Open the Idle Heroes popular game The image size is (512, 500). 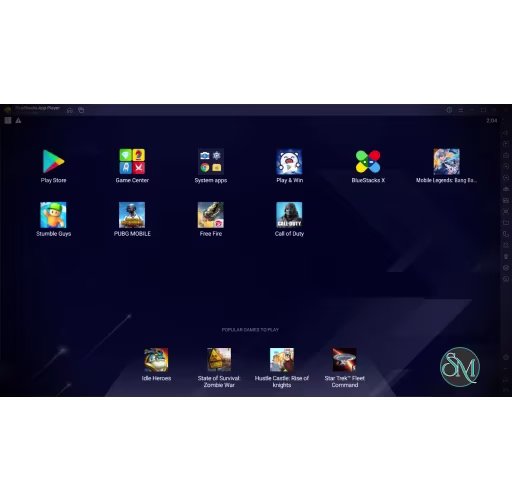tap(156, 360)
